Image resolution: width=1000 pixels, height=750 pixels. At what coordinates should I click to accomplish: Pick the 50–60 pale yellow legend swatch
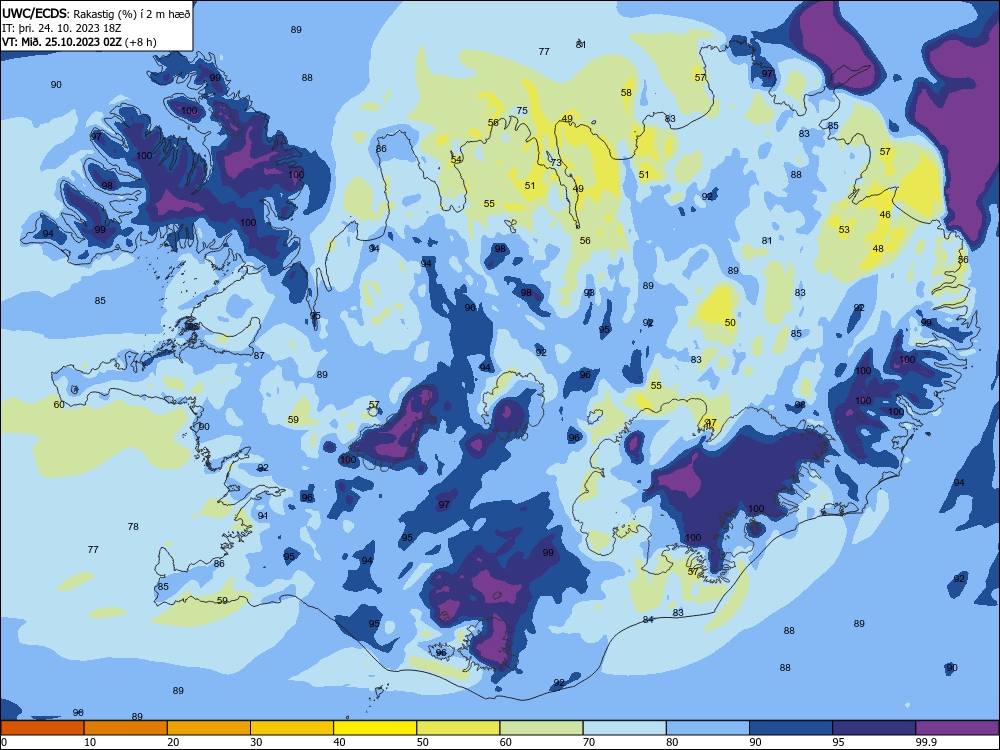click(458, 728)
